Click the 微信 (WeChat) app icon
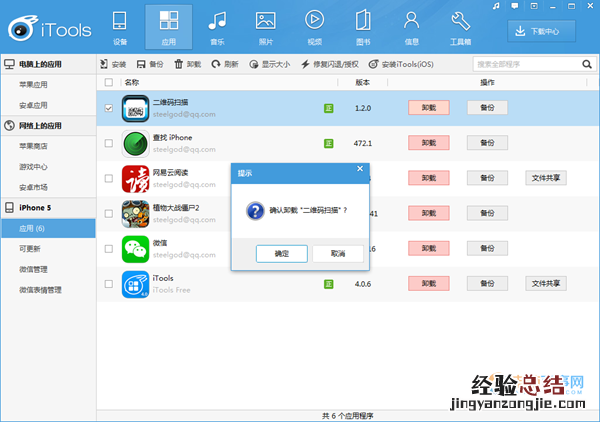This screenshot has height=422, width=600. point(135,247)
